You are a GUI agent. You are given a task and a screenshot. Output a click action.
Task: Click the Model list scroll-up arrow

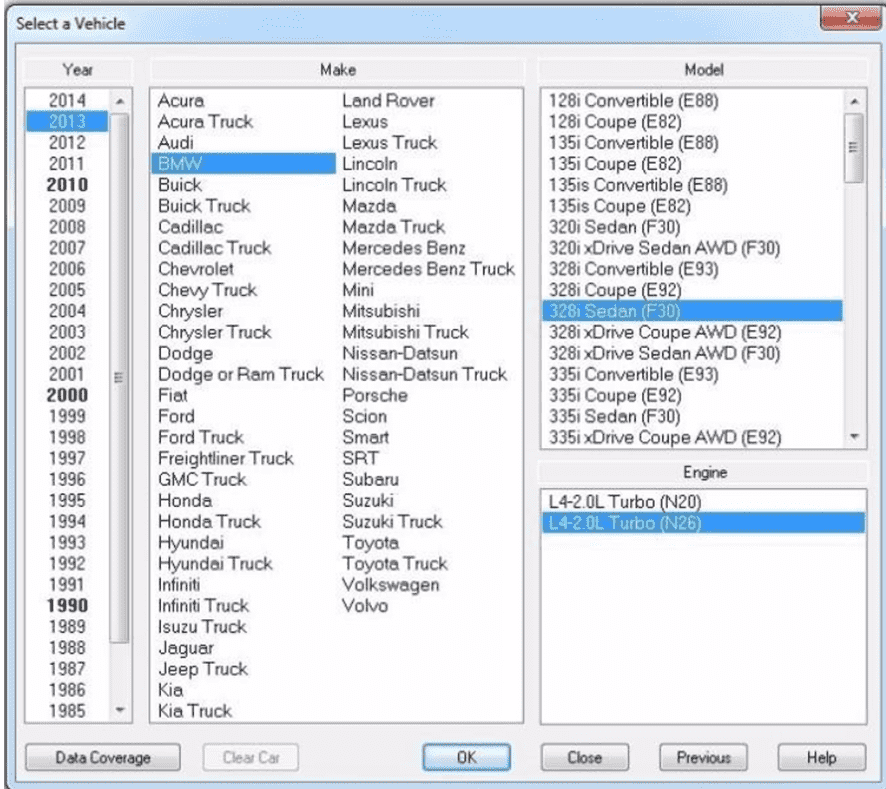point(854,102)
